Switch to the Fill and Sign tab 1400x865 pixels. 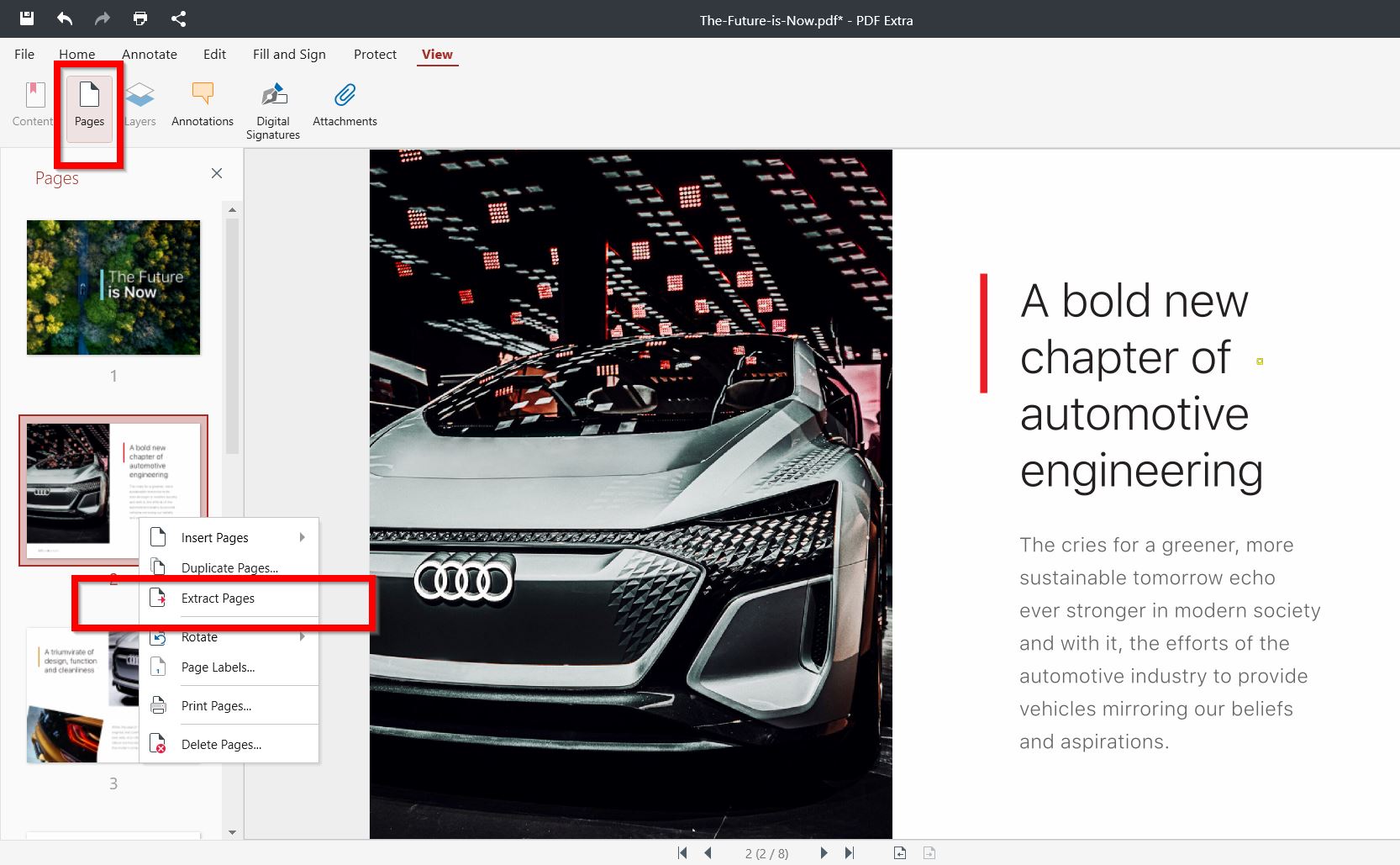[x=289, y=54]
